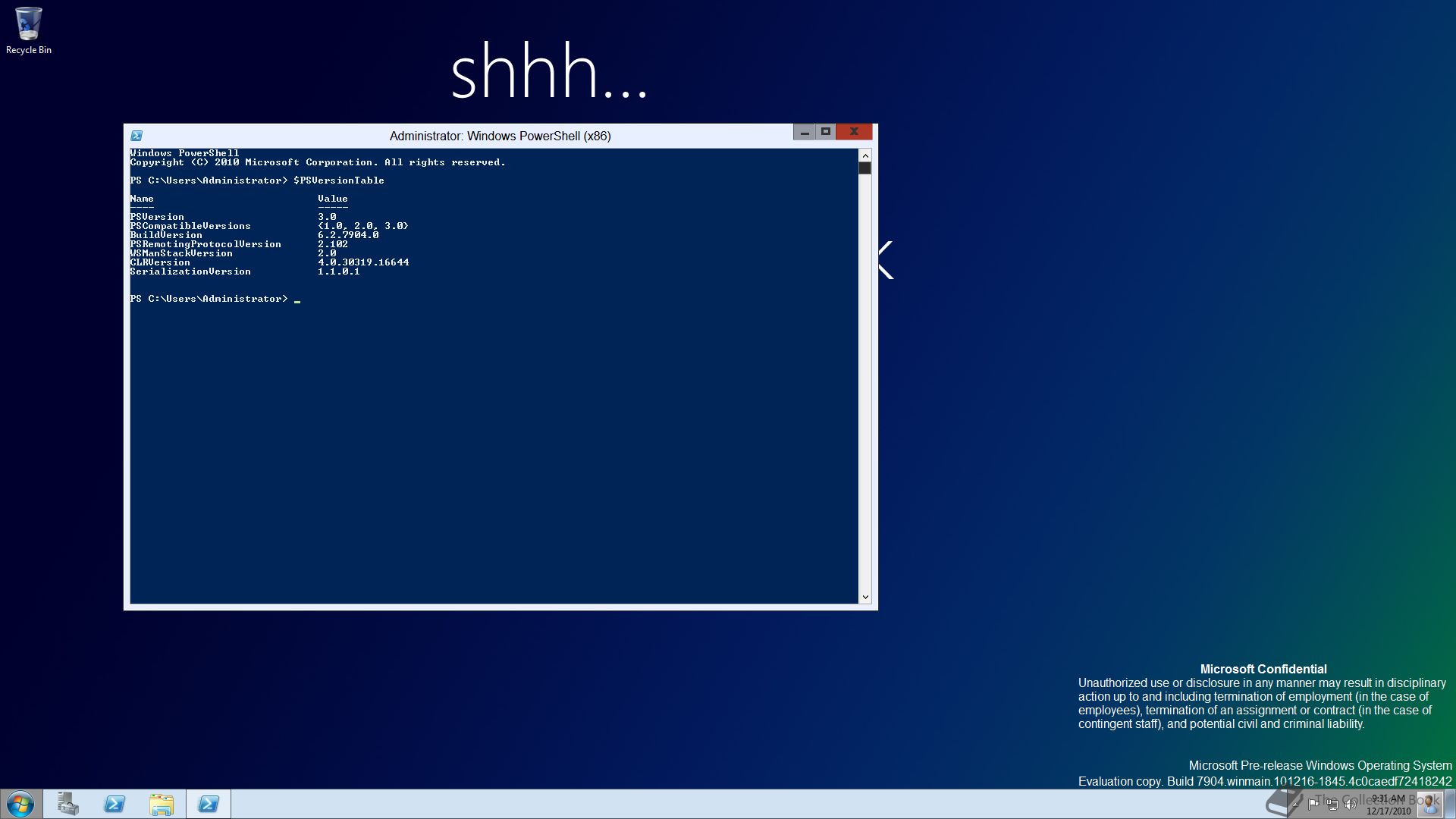
Task: Minimize the PowerShell window
Action: 805,132
